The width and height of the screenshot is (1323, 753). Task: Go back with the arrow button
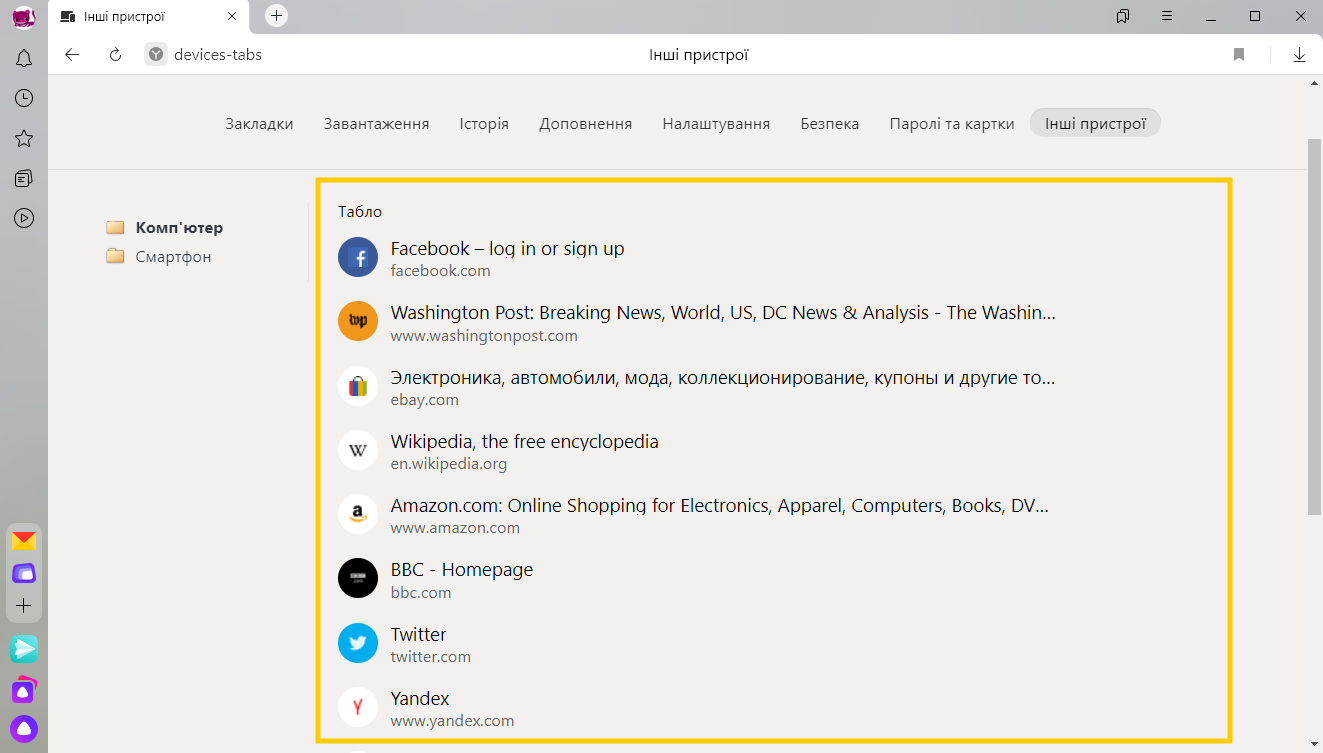click(72, 55)
